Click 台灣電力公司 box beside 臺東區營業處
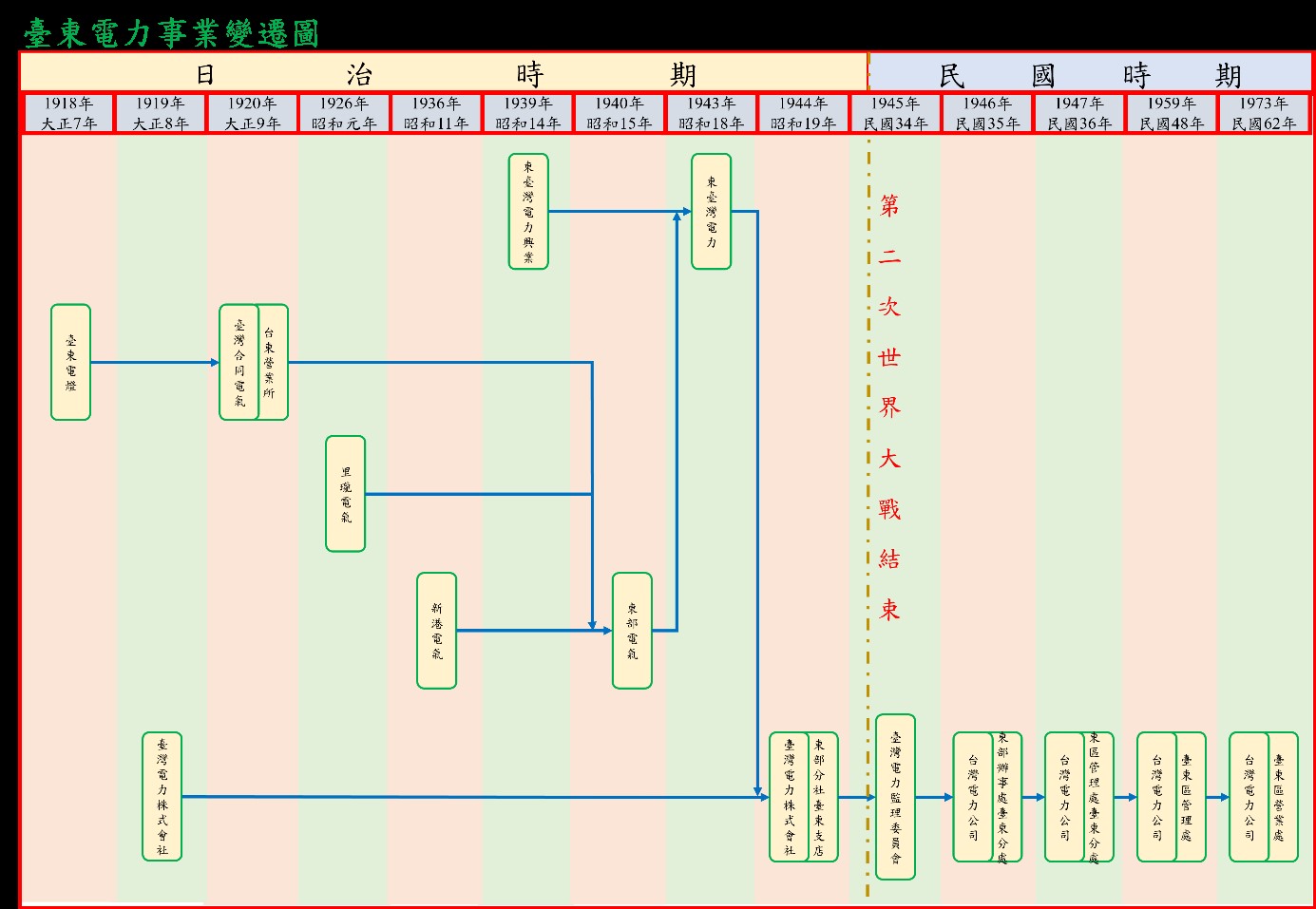 1249,796
